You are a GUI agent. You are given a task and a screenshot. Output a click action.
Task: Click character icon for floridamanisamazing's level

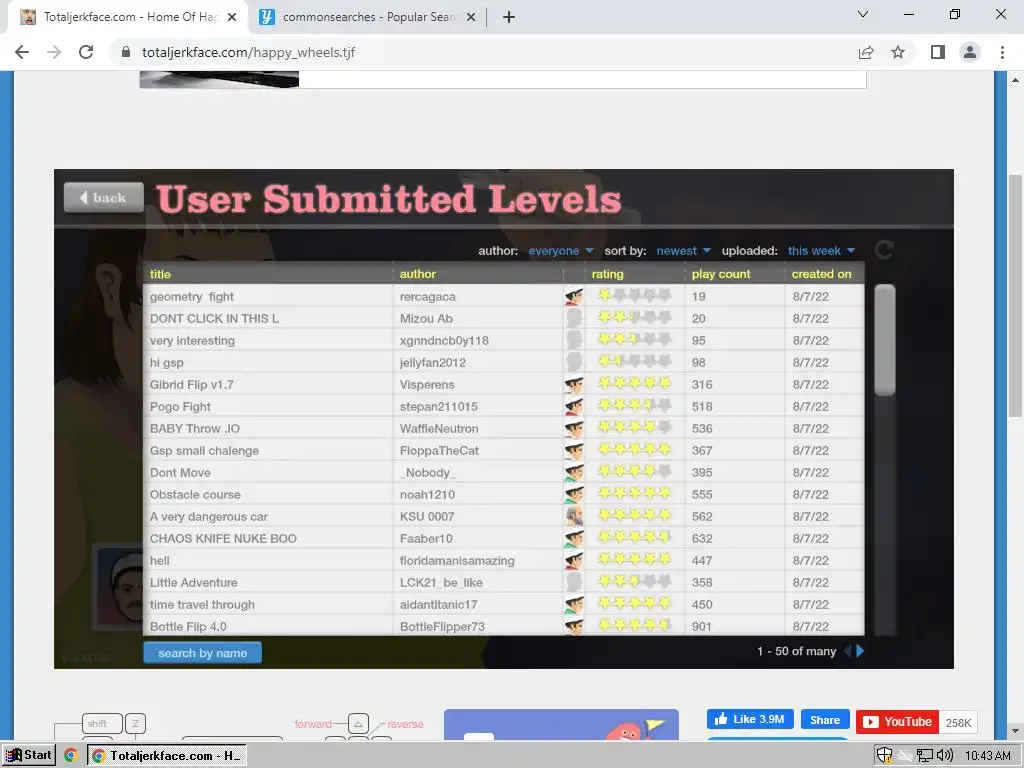pyautogui.click(x=574, y=560)
